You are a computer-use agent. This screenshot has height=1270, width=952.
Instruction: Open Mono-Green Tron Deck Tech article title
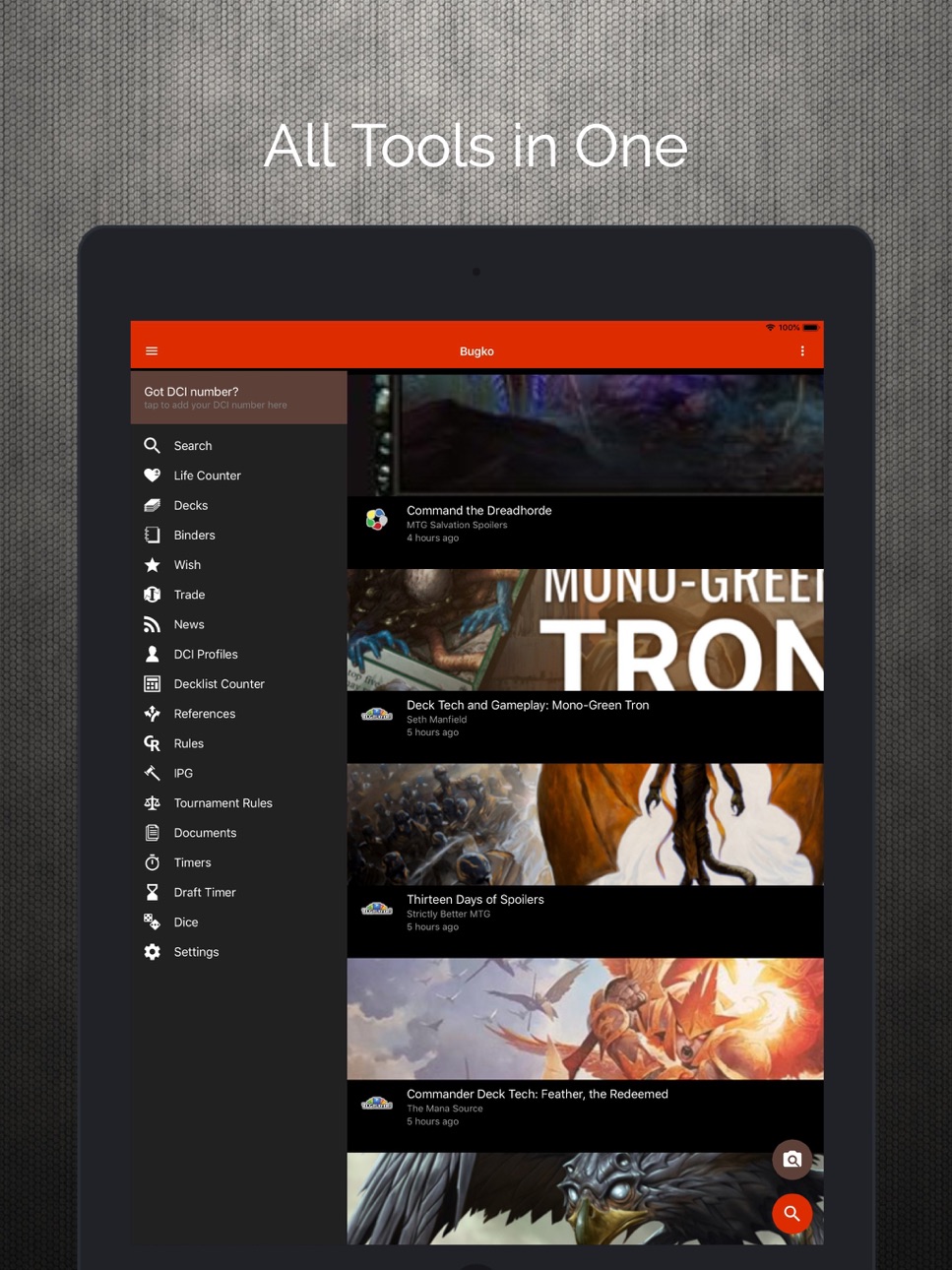click(528, 705)
